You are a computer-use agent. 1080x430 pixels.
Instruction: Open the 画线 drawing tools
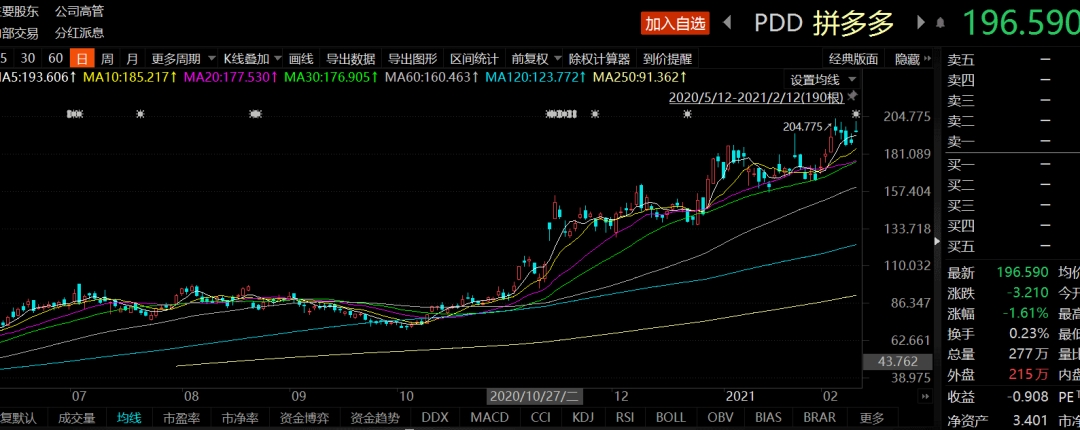(x=301, y=59)
